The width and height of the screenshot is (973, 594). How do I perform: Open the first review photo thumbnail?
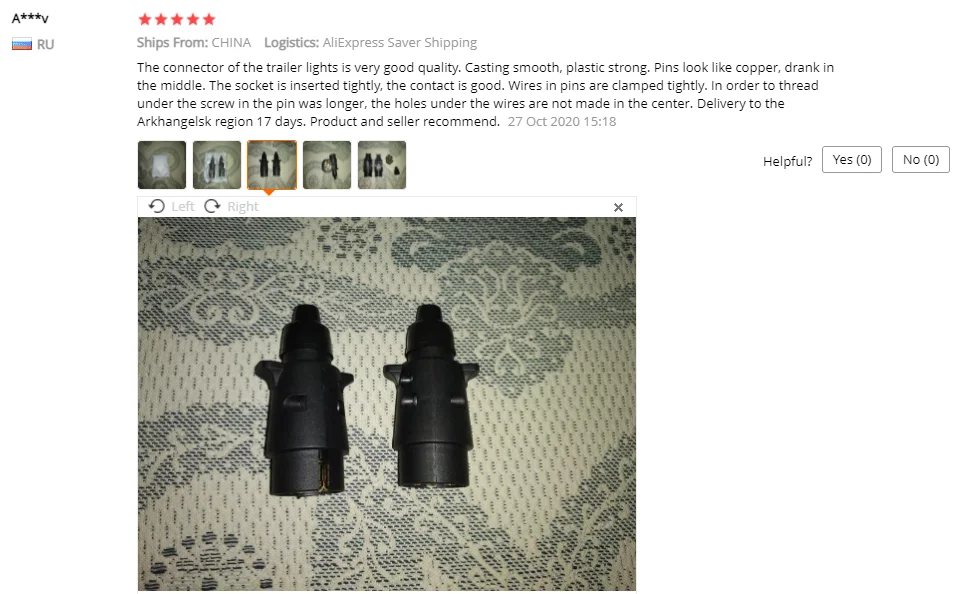pos(162,164)
